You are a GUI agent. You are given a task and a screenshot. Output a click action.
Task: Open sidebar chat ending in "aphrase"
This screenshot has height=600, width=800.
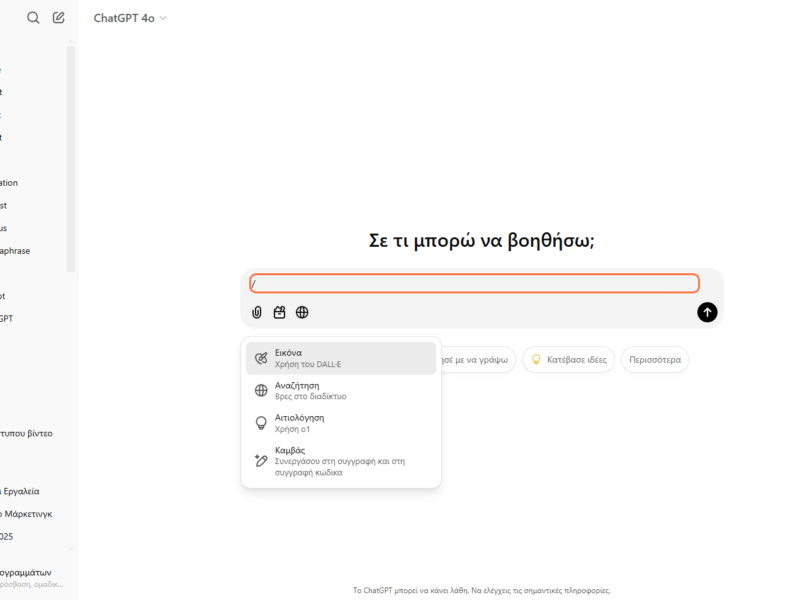[15, 251]
